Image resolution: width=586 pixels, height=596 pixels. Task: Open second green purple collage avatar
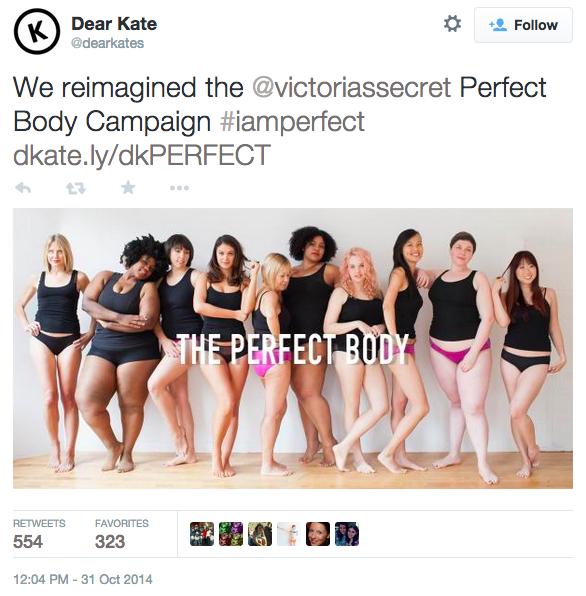[231, 534]
